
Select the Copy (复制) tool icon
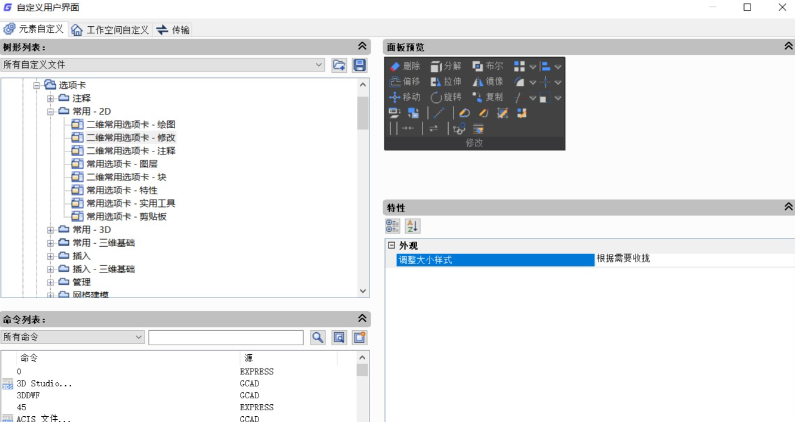[478, 97]
